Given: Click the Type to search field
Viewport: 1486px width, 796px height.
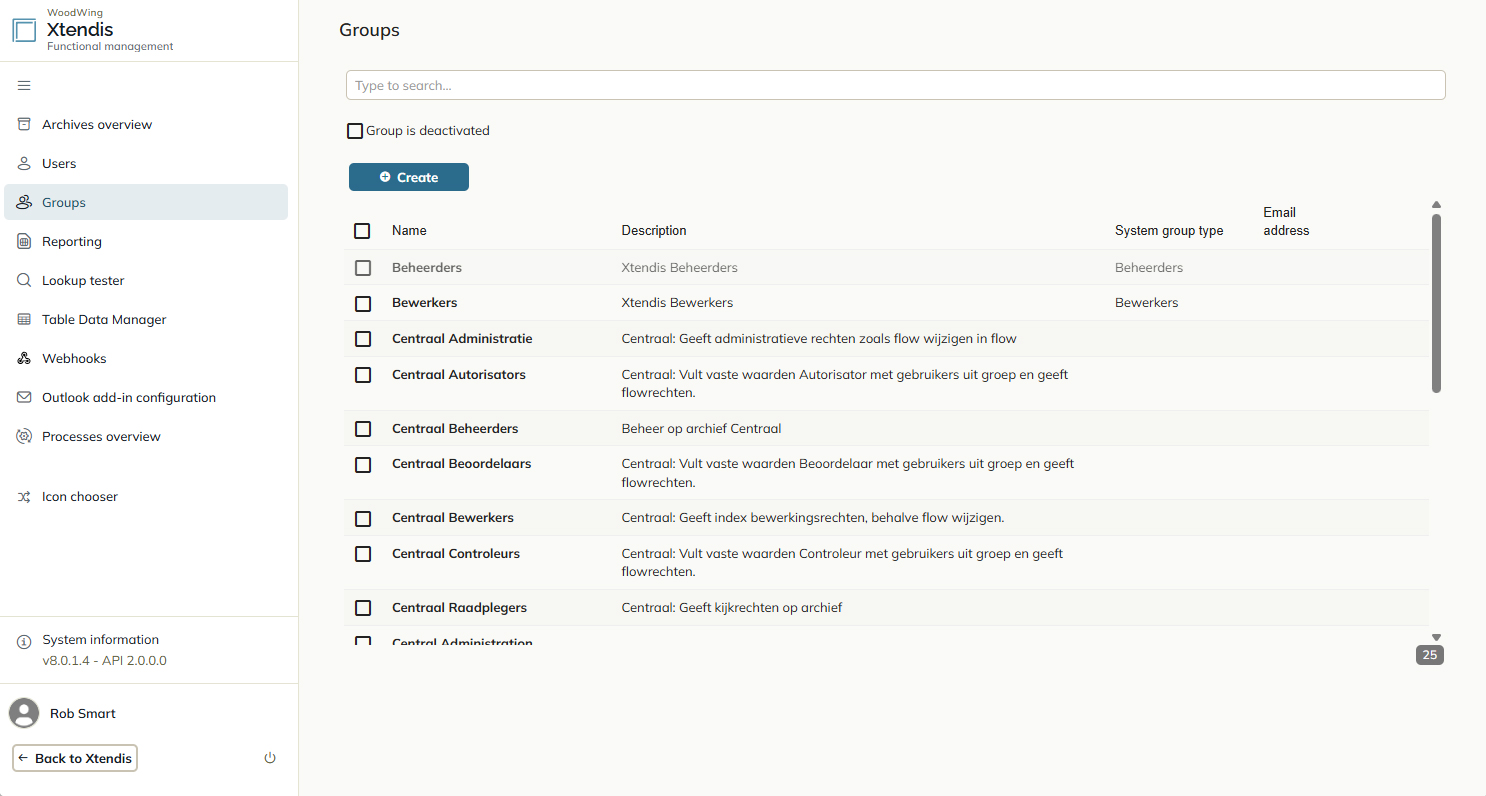Looking at the screenshot, I should click(896, 85).
